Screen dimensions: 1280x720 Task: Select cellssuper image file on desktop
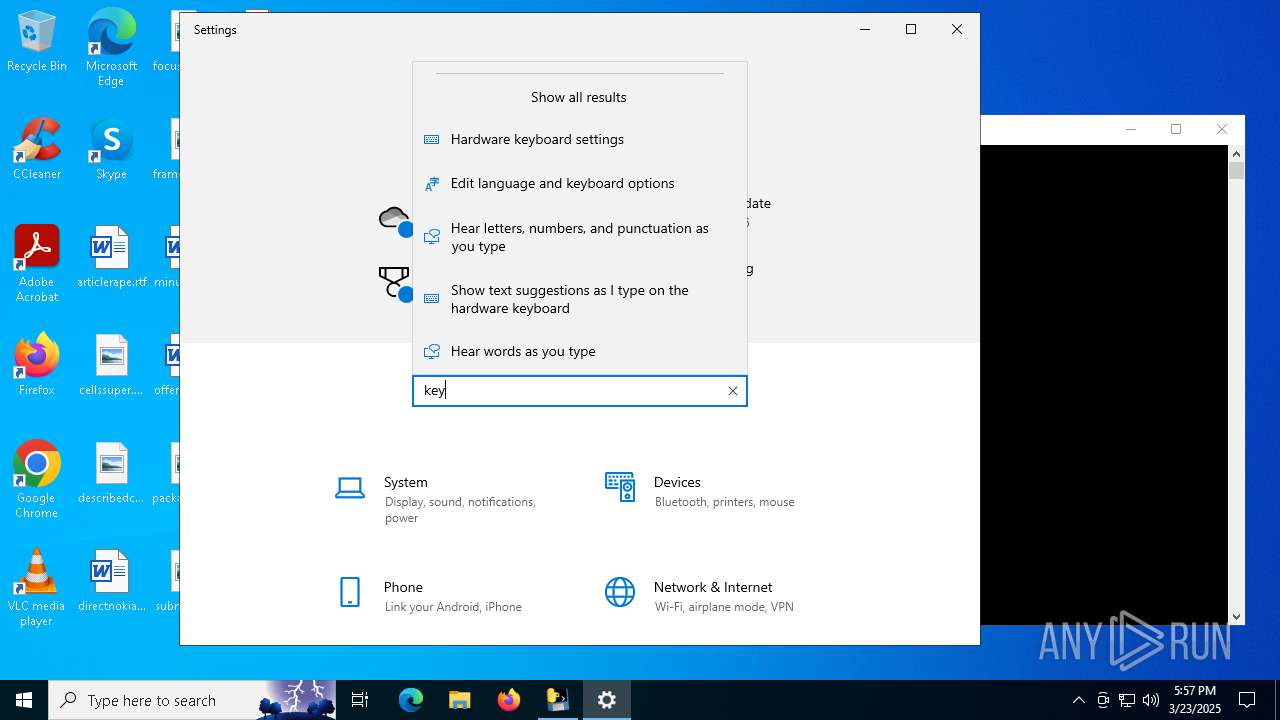pos(111,365)
